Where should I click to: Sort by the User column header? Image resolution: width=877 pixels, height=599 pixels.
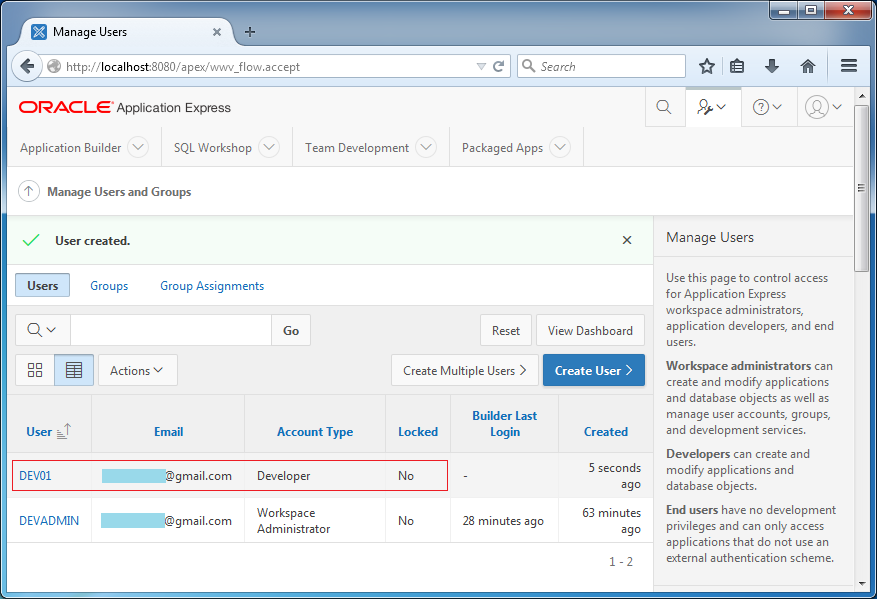click(x=39, y=432)
